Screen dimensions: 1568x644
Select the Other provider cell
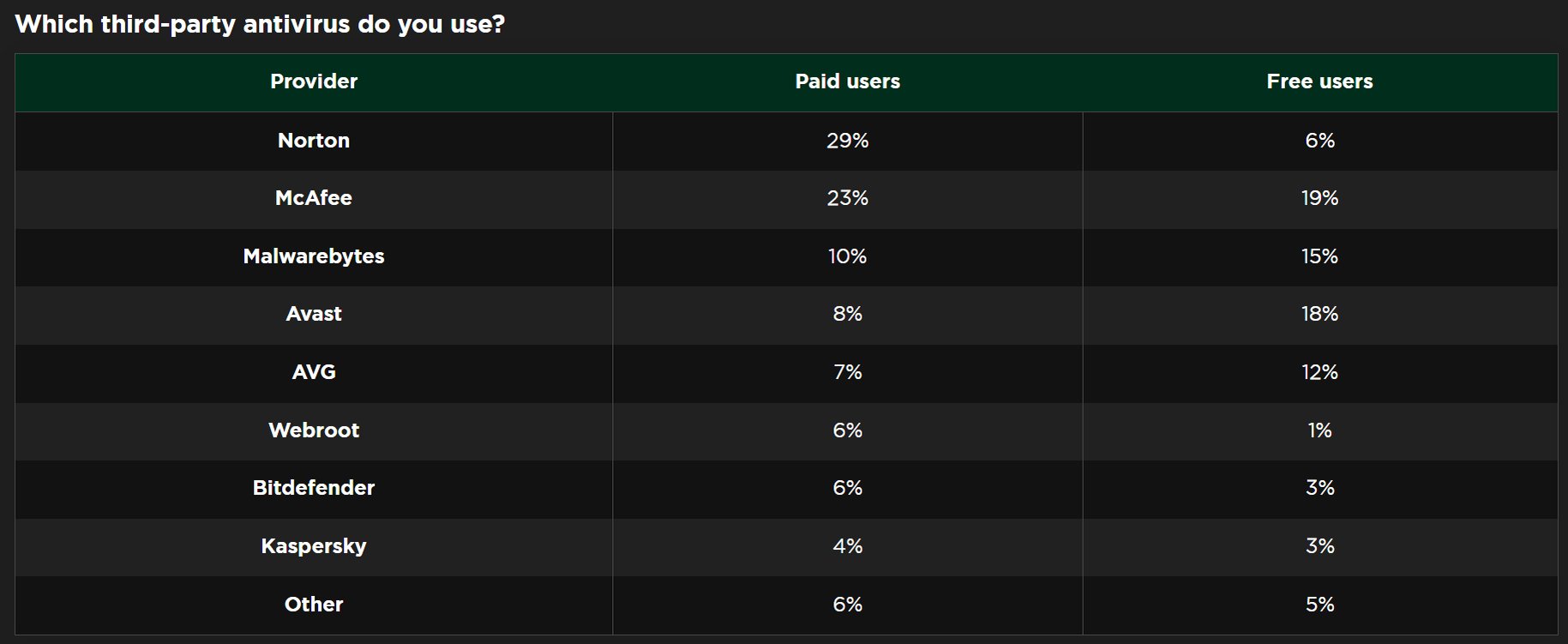pyautogui.click(x=314, y=605)
